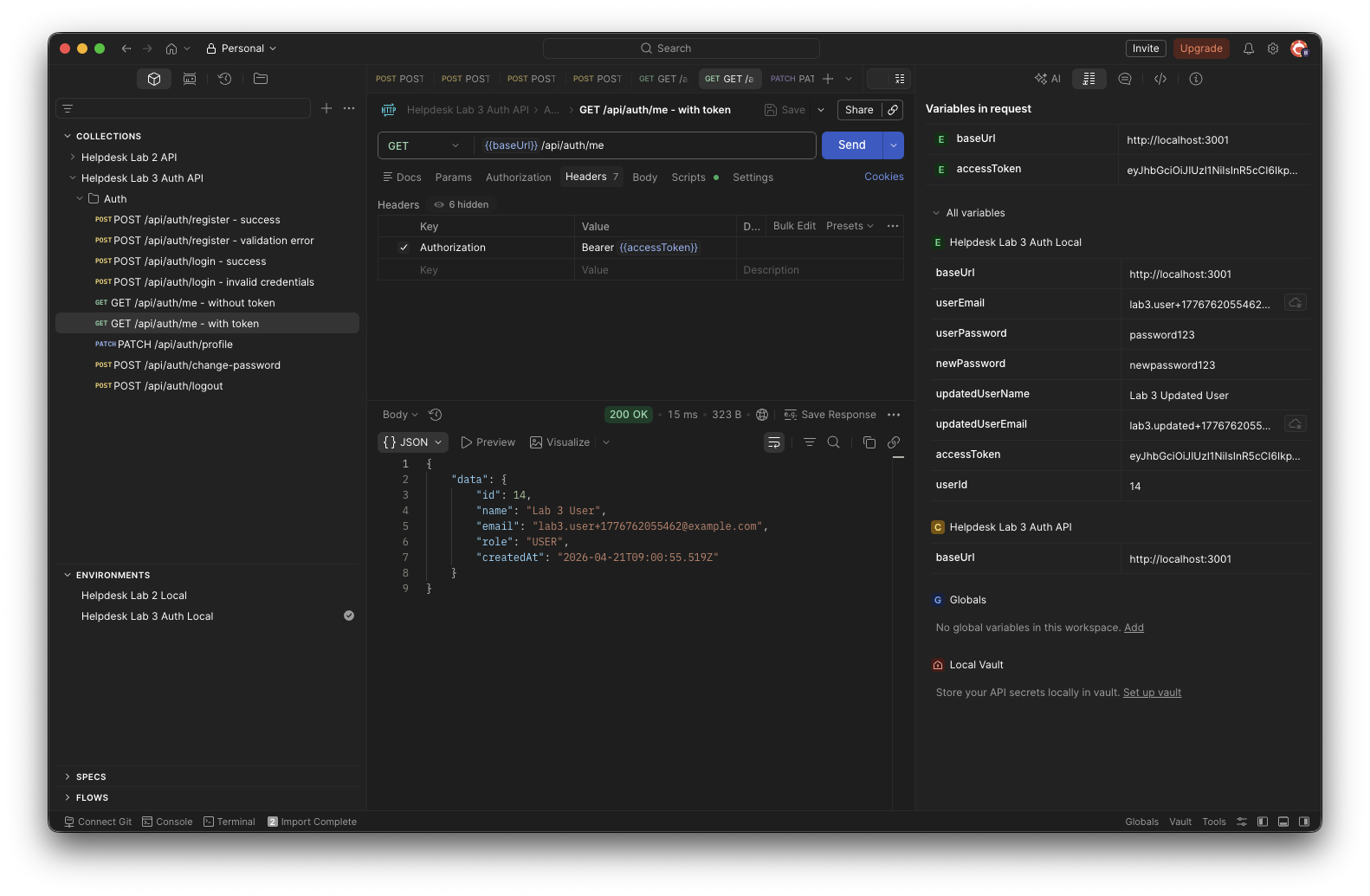Send the GET request
This screenshot has height=896, width=1370.
852,145
